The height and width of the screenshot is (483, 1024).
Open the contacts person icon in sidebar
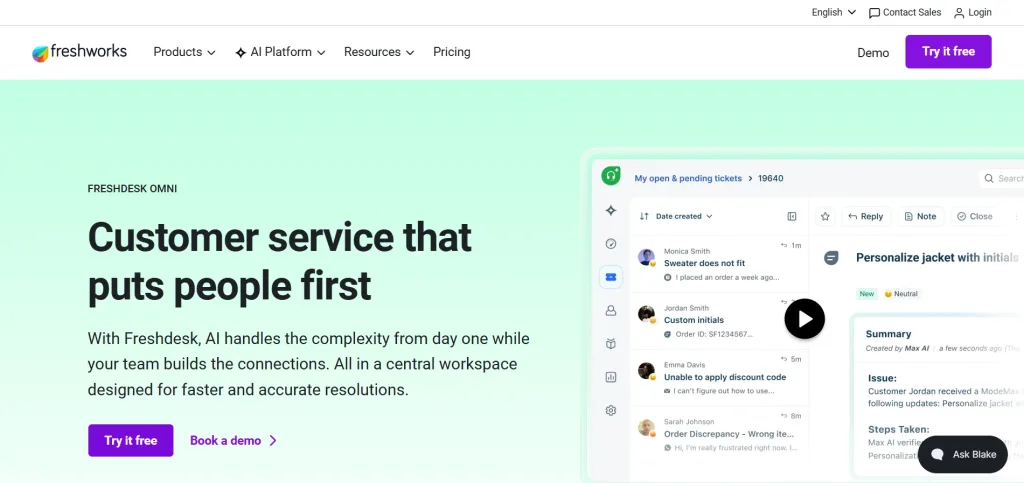[611, 311]
